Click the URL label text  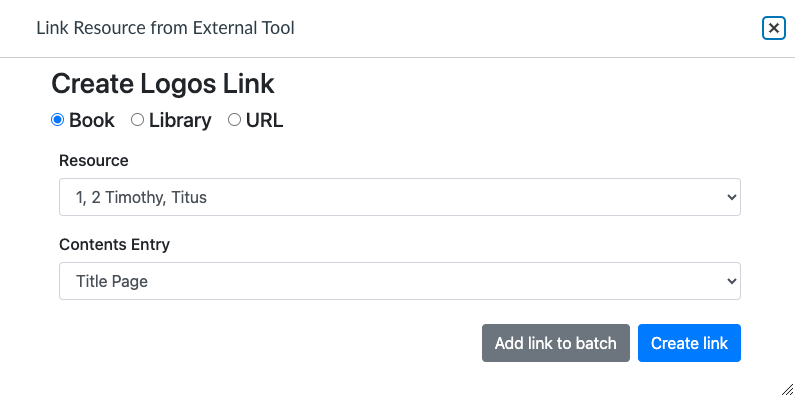click(265, 120)
